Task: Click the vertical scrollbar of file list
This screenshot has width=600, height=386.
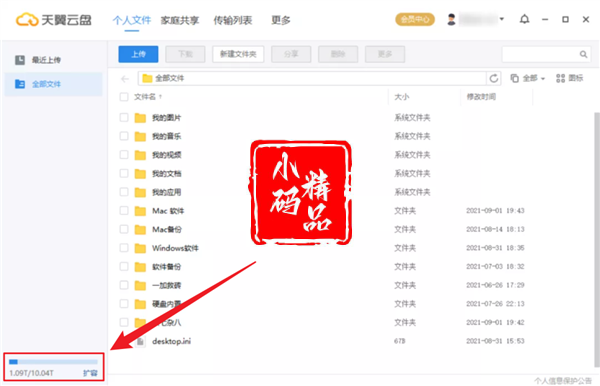Action: pos(597,239)
